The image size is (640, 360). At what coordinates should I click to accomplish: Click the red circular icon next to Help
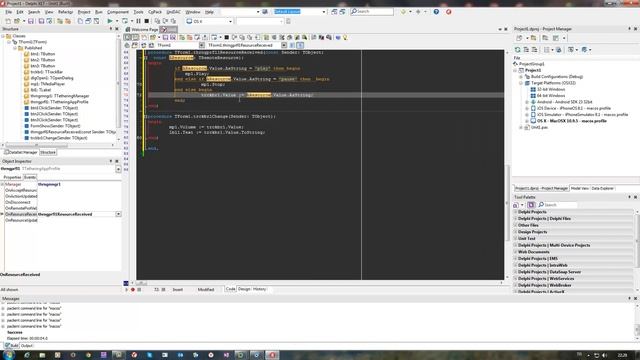[x=449, y=12]
